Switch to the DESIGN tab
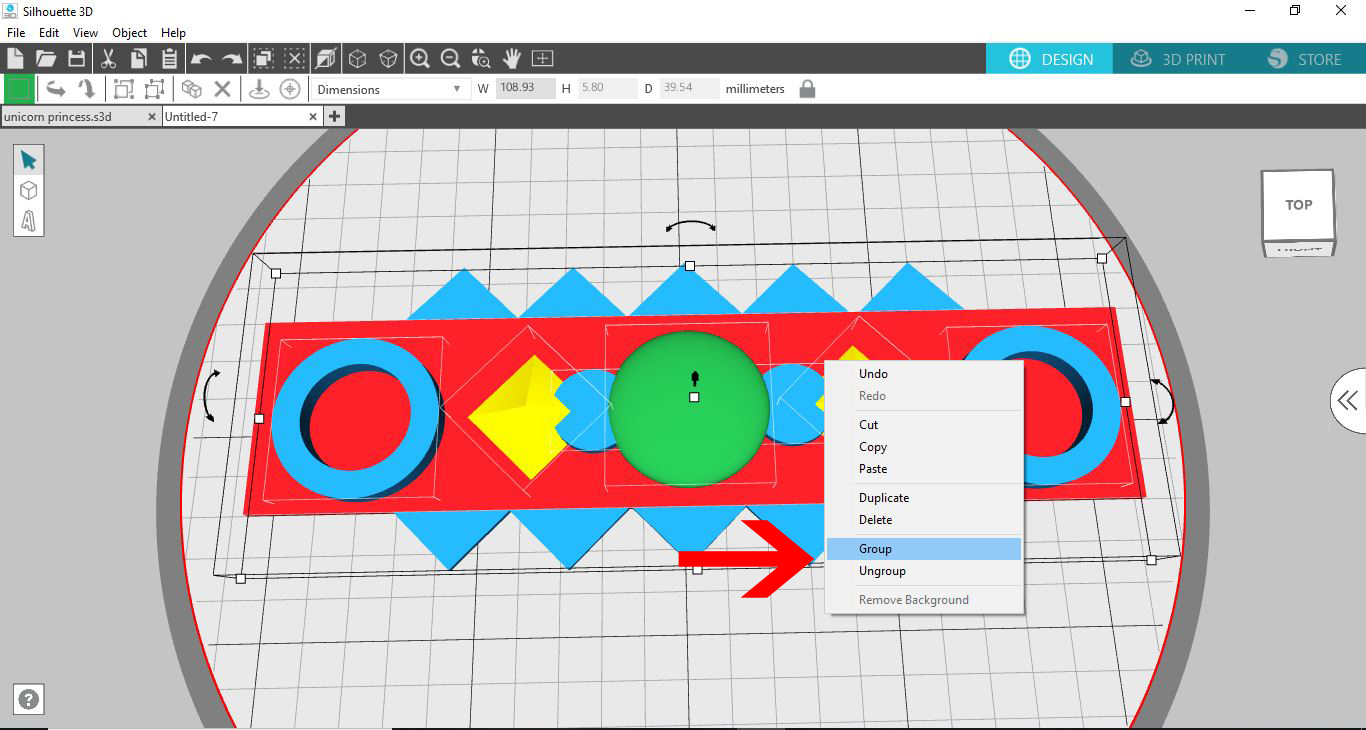 point(1050,59)
